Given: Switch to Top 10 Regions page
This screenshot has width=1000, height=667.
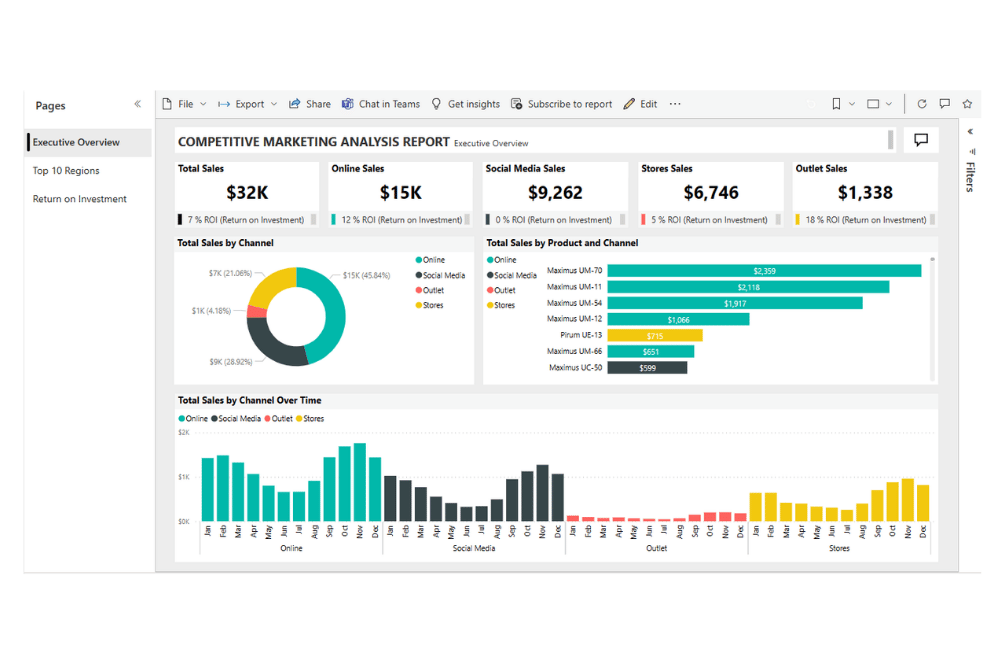Looking at the screenshot, I should 66,171.
